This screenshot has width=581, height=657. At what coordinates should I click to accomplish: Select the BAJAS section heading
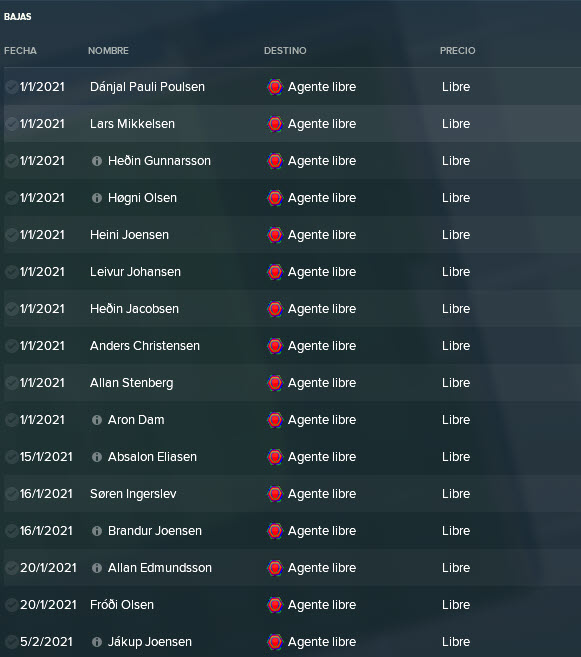click(x=18, y=17)
